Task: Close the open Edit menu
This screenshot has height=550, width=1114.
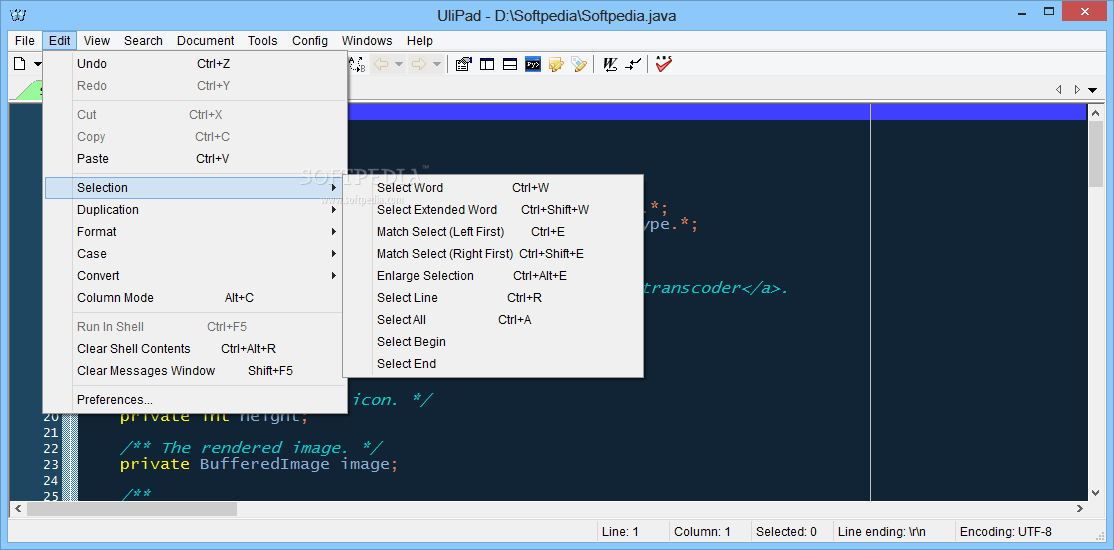Action: click(x=60, y=41)
